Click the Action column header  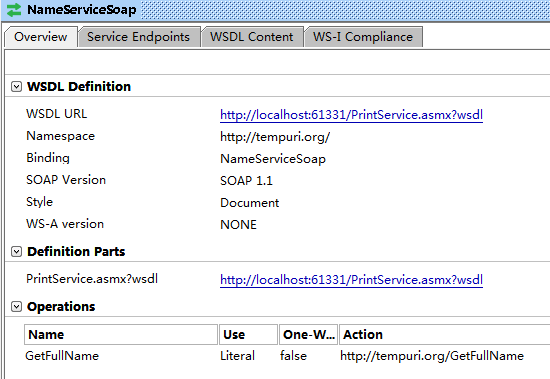[x=444, y=334]
